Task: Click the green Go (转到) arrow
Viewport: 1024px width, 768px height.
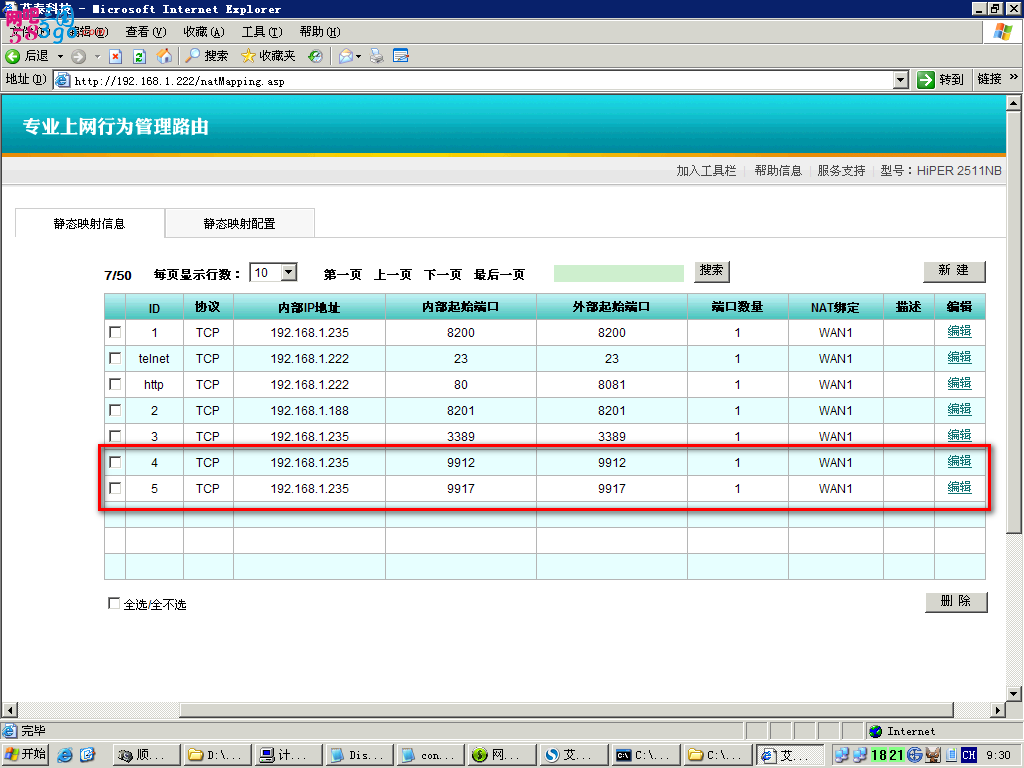Action: pyautogui.click(x=925, y=80)
